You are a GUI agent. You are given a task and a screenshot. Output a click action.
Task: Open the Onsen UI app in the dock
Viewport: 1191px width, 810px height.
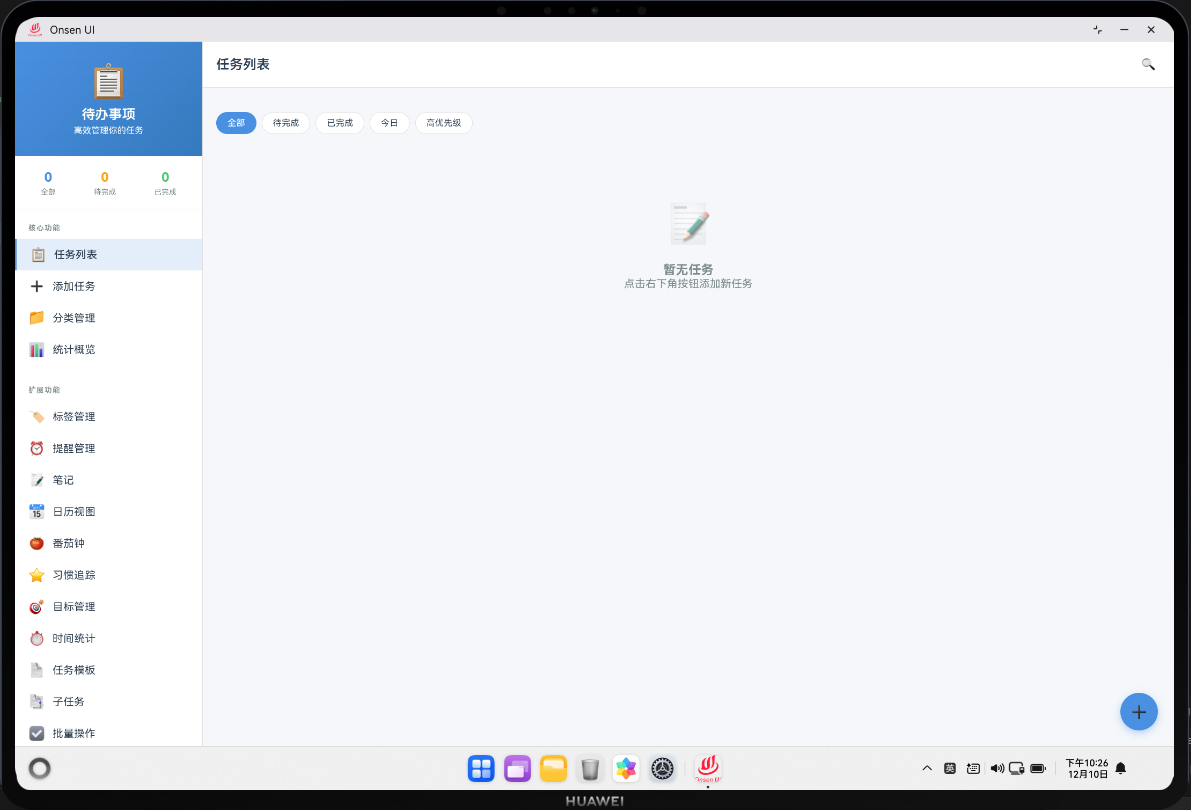click(707, 769)
